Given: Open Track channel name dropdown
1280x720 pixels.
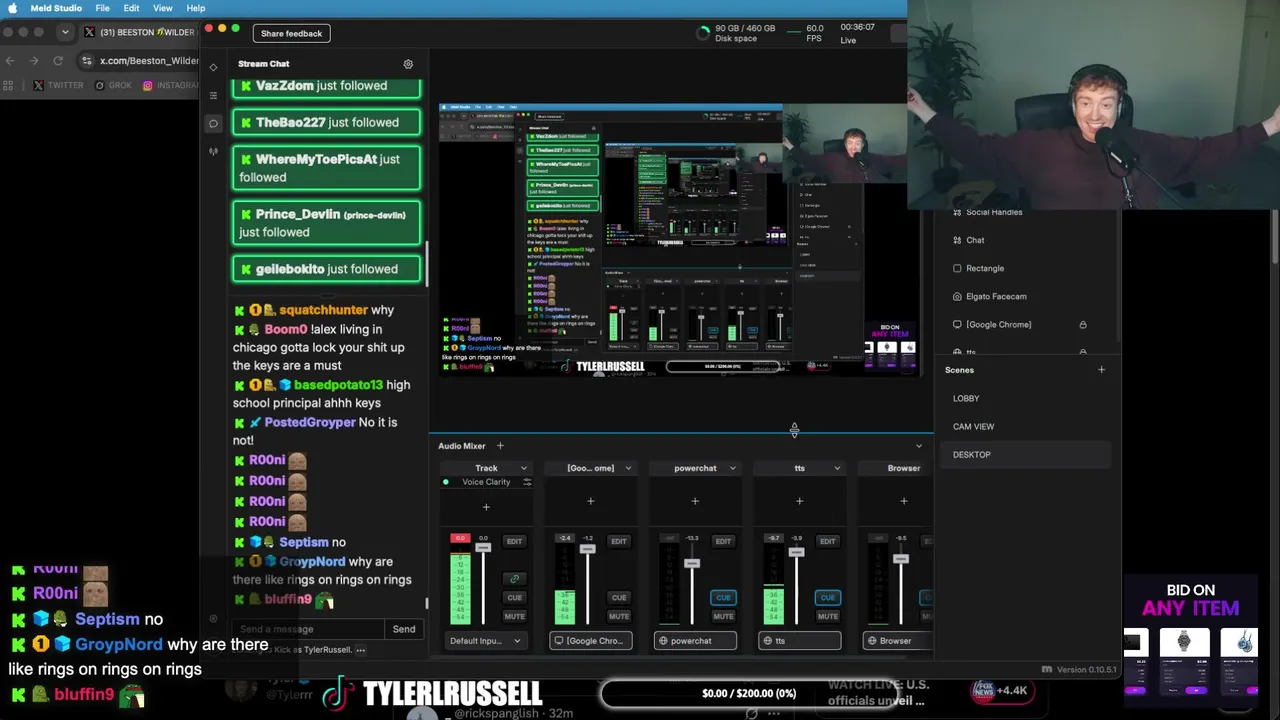Looking at the screenshot, I should (523, 468).
